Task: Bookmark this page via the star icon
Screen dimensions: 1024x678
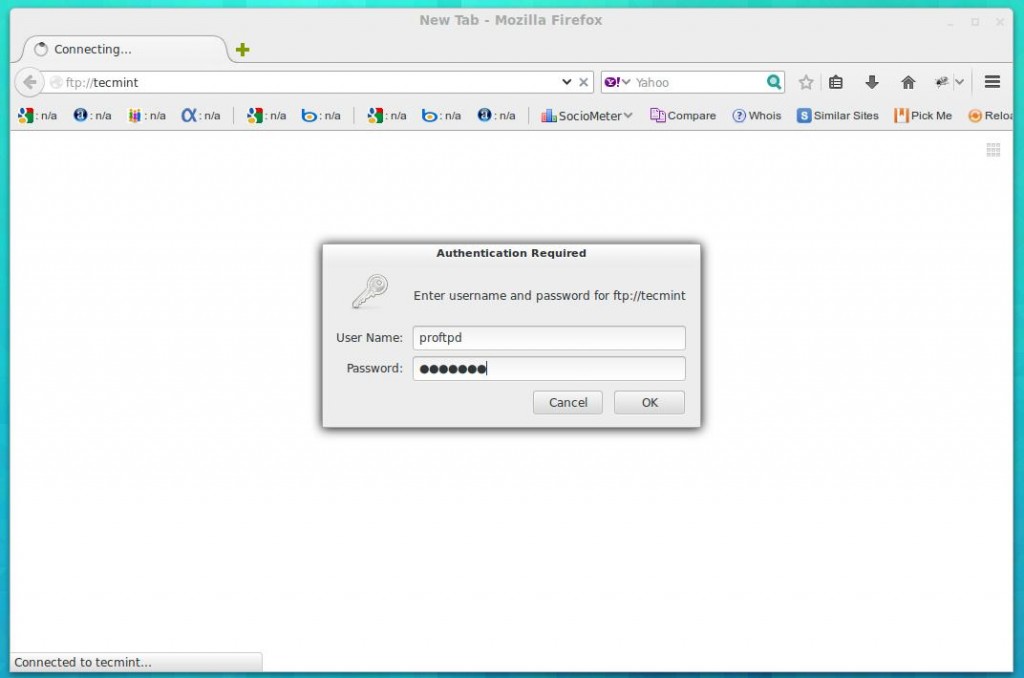Action: coord(806,82)
